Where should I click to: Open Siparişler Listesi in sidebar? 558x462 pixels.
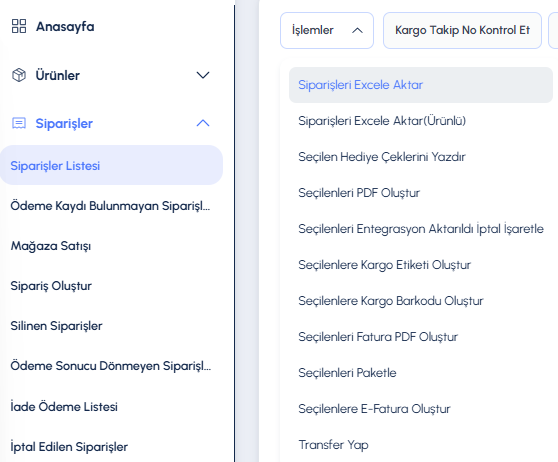[111, 165]
